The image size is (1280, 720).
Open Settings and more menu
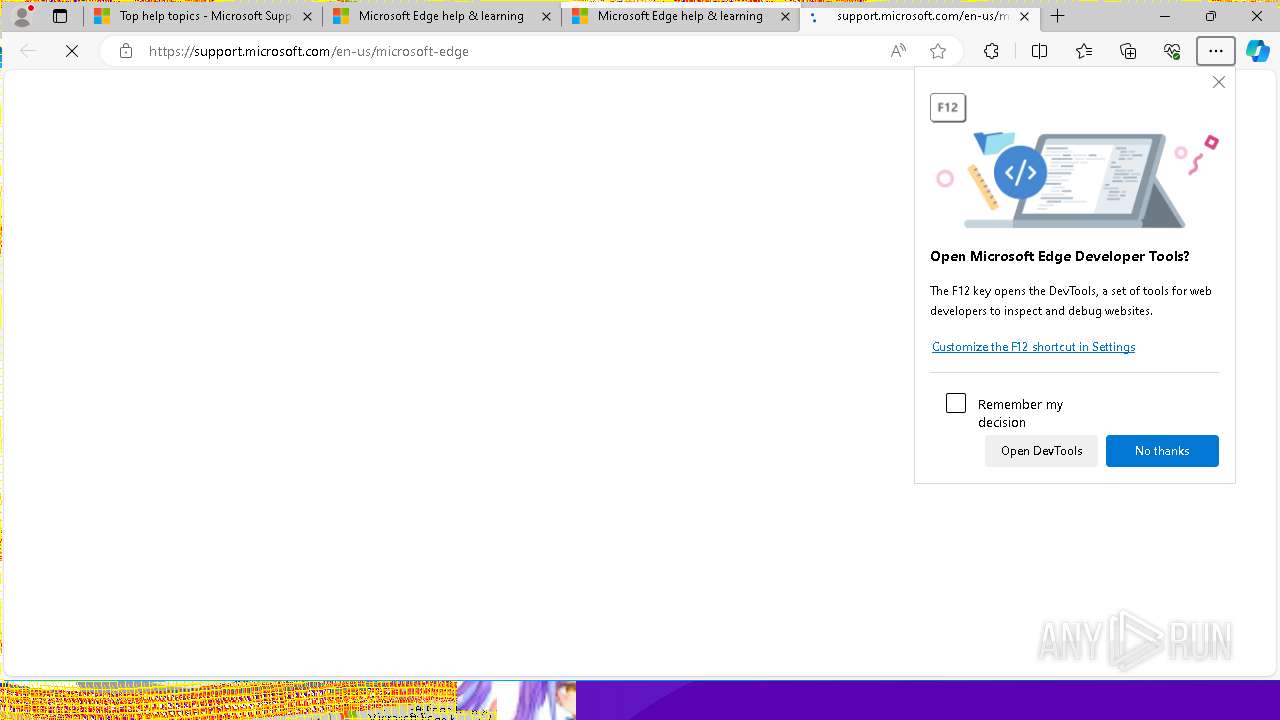click(1216, 51)
